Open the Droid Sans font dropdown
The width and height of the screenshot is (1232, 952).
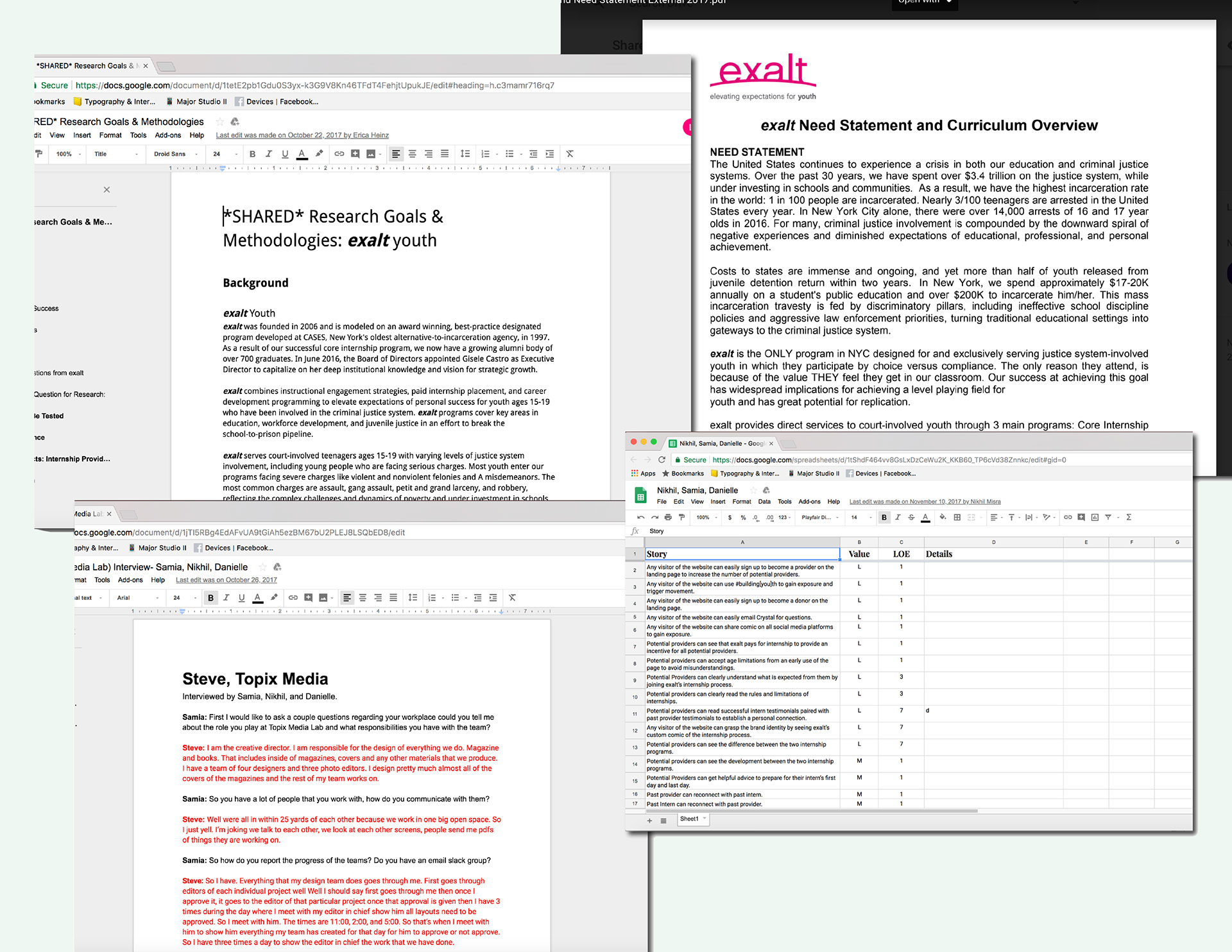tap(176, 154)
